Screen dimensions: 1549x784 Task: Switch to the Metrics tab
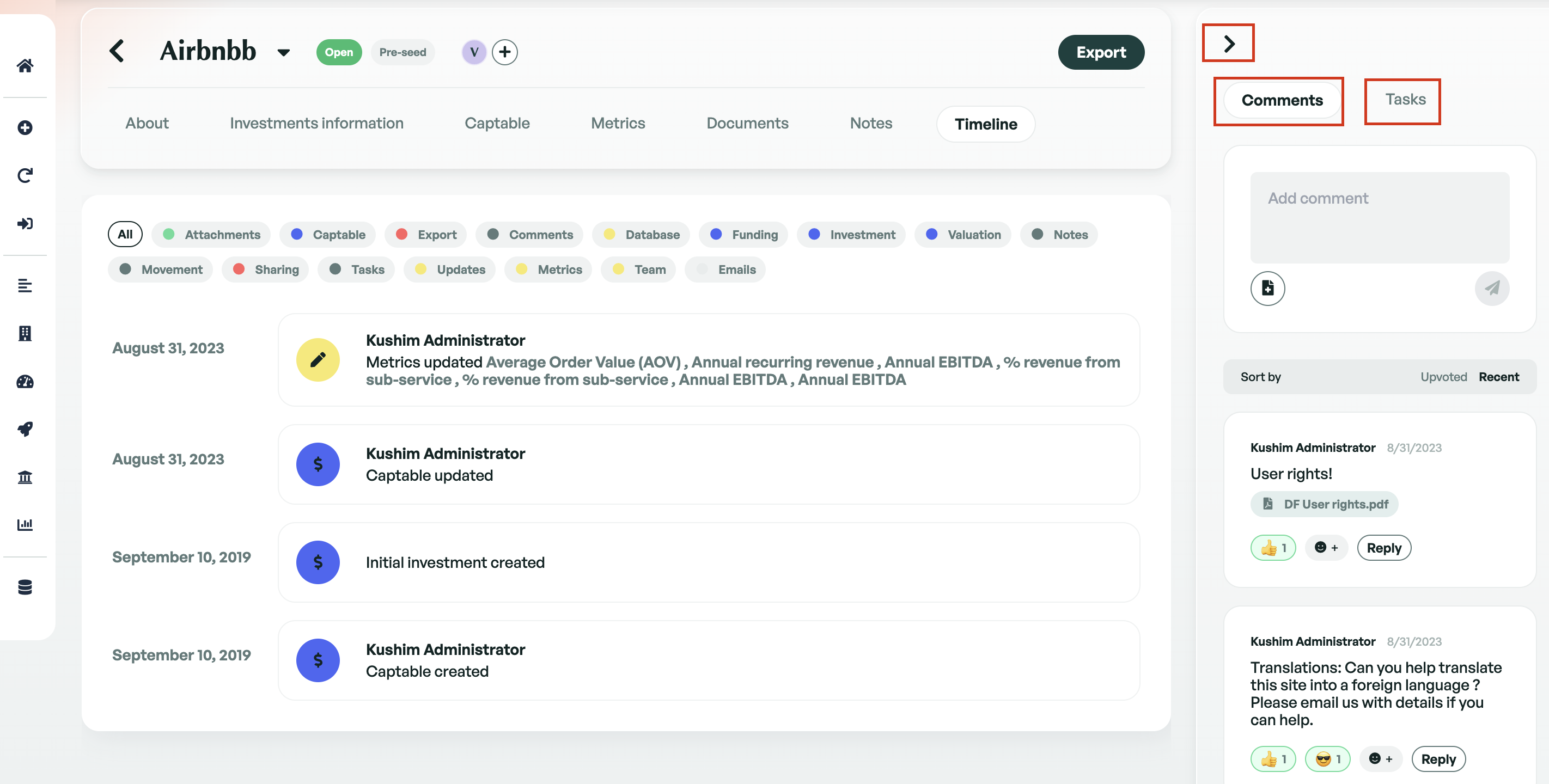point(618,123)
